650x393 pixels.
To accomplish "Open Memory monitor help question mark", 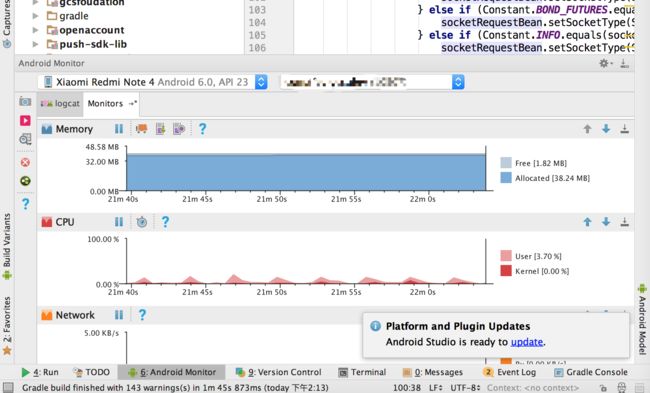I will 202,129.
